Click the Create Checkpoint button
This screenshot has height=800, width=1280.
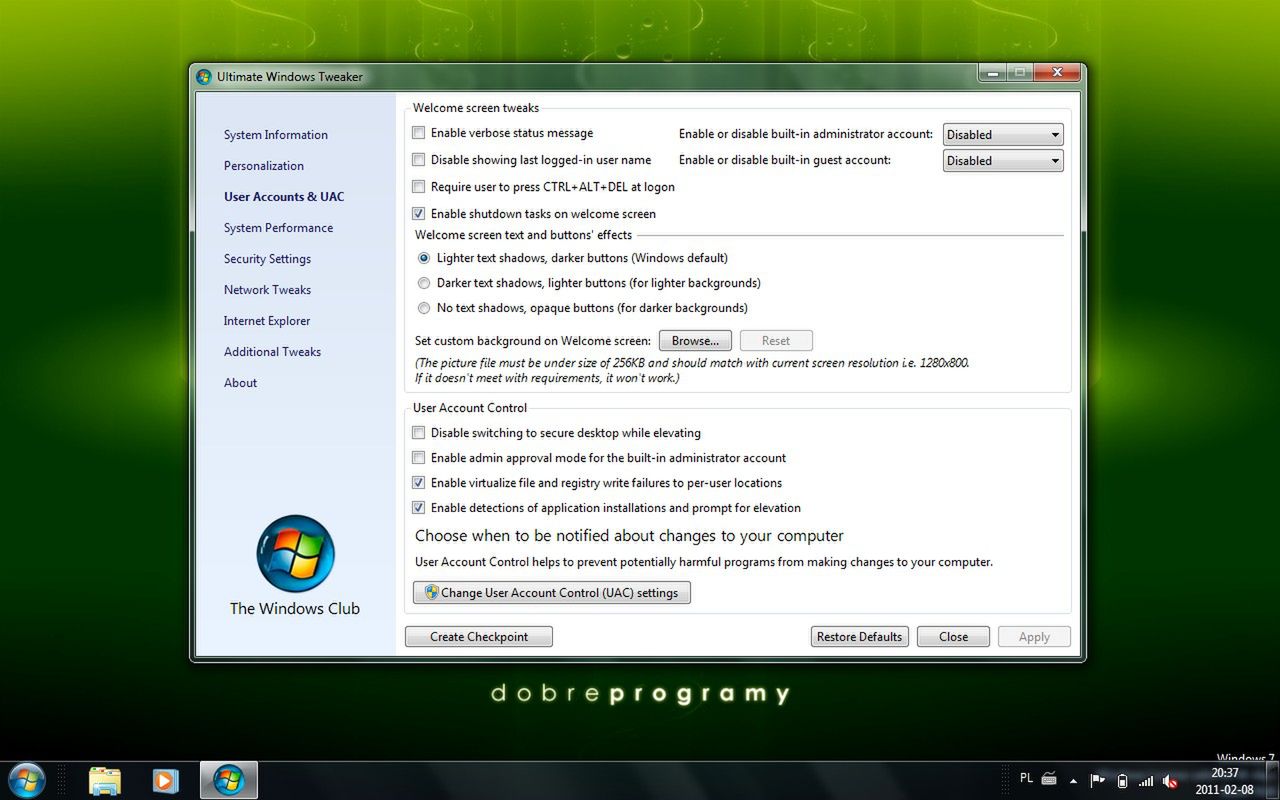(x=478, y=636)
